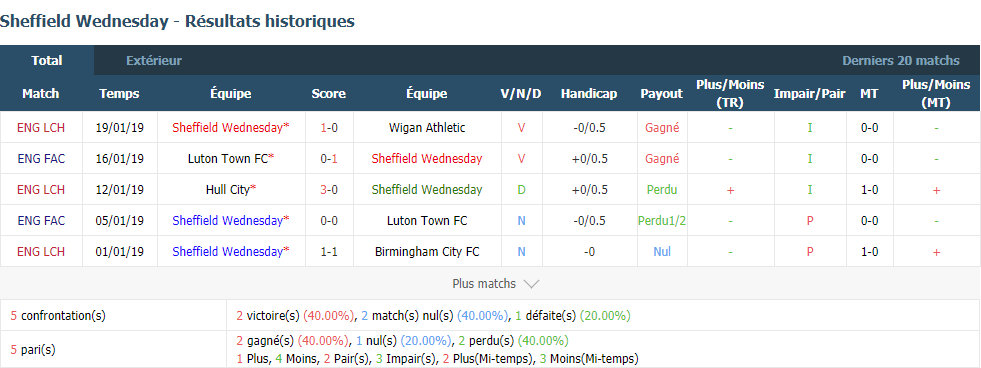Click ENG LCH league on 19/01/19 row

[41, 128]
